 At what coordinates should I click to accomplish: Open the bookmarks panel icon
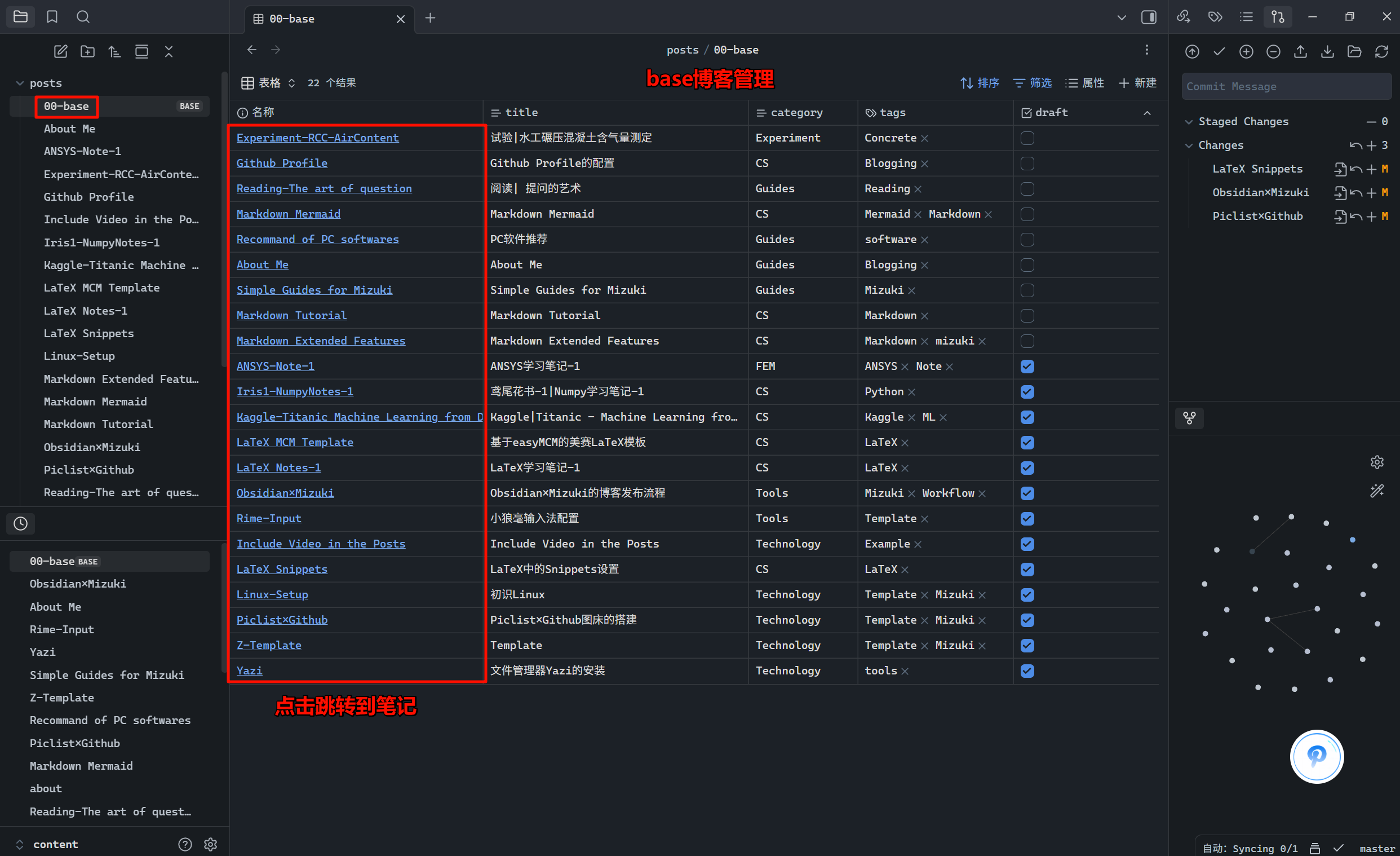click(52, 17)
